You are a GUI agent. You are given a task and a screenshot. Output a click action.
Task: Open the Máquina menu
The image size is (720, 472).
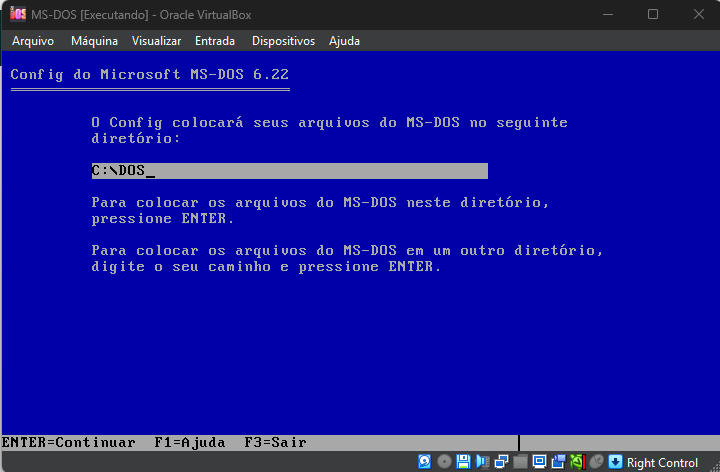[x=94, y=41]
